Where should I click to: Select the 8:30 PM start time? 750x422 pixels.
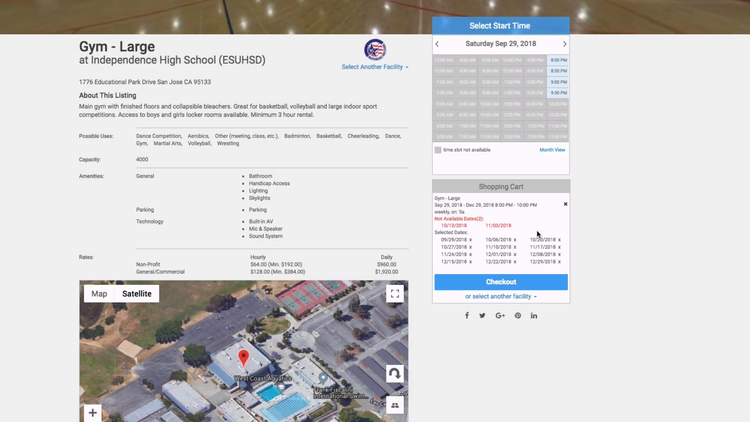(558, 71)
